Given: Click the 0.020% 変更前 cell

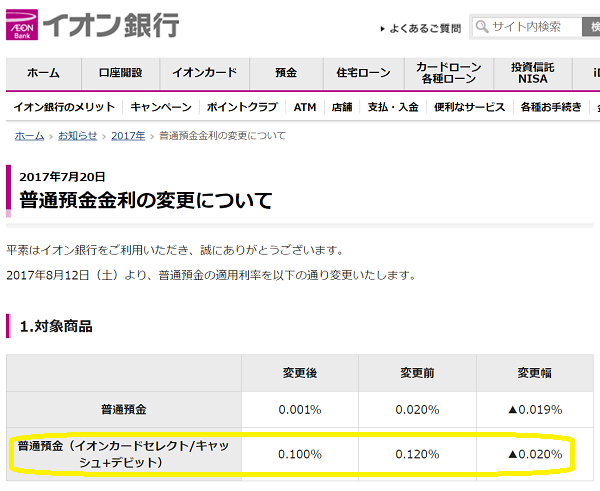Looking at the screenshot, I should (x=417, y=410).
